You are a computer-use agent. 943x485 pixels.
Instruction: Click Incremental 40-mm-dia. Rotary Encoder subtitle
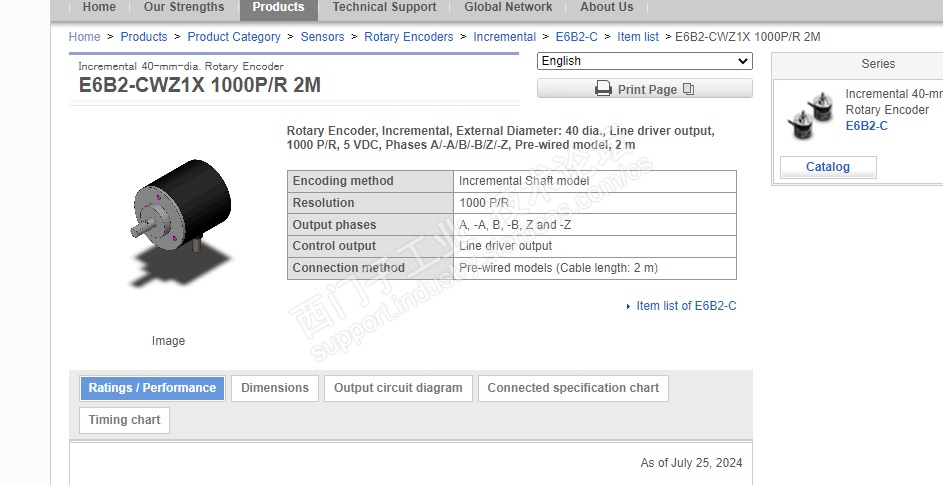pos(181,66)
